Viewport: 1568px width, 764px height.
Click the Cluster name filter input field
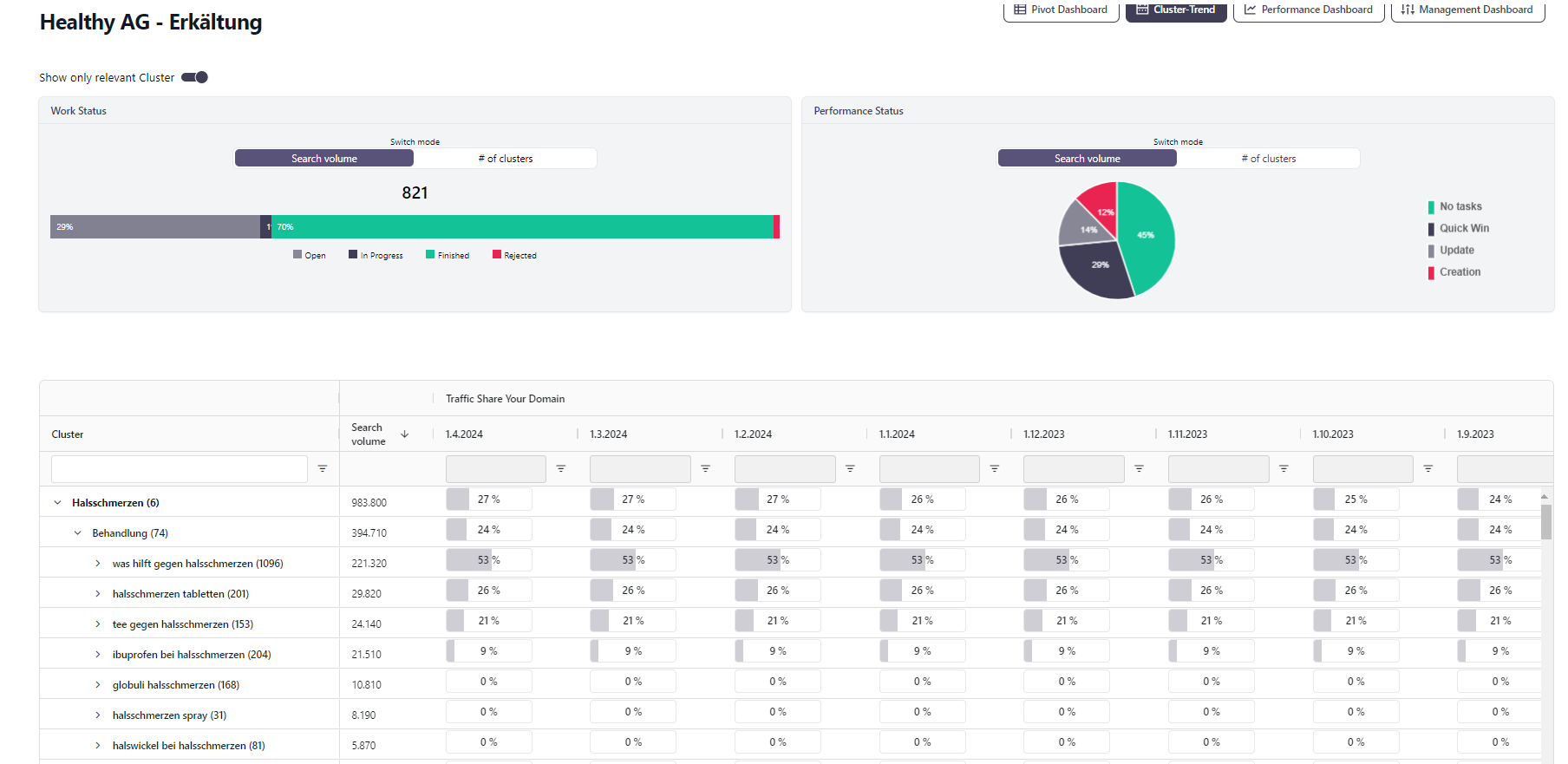[180, 468]
